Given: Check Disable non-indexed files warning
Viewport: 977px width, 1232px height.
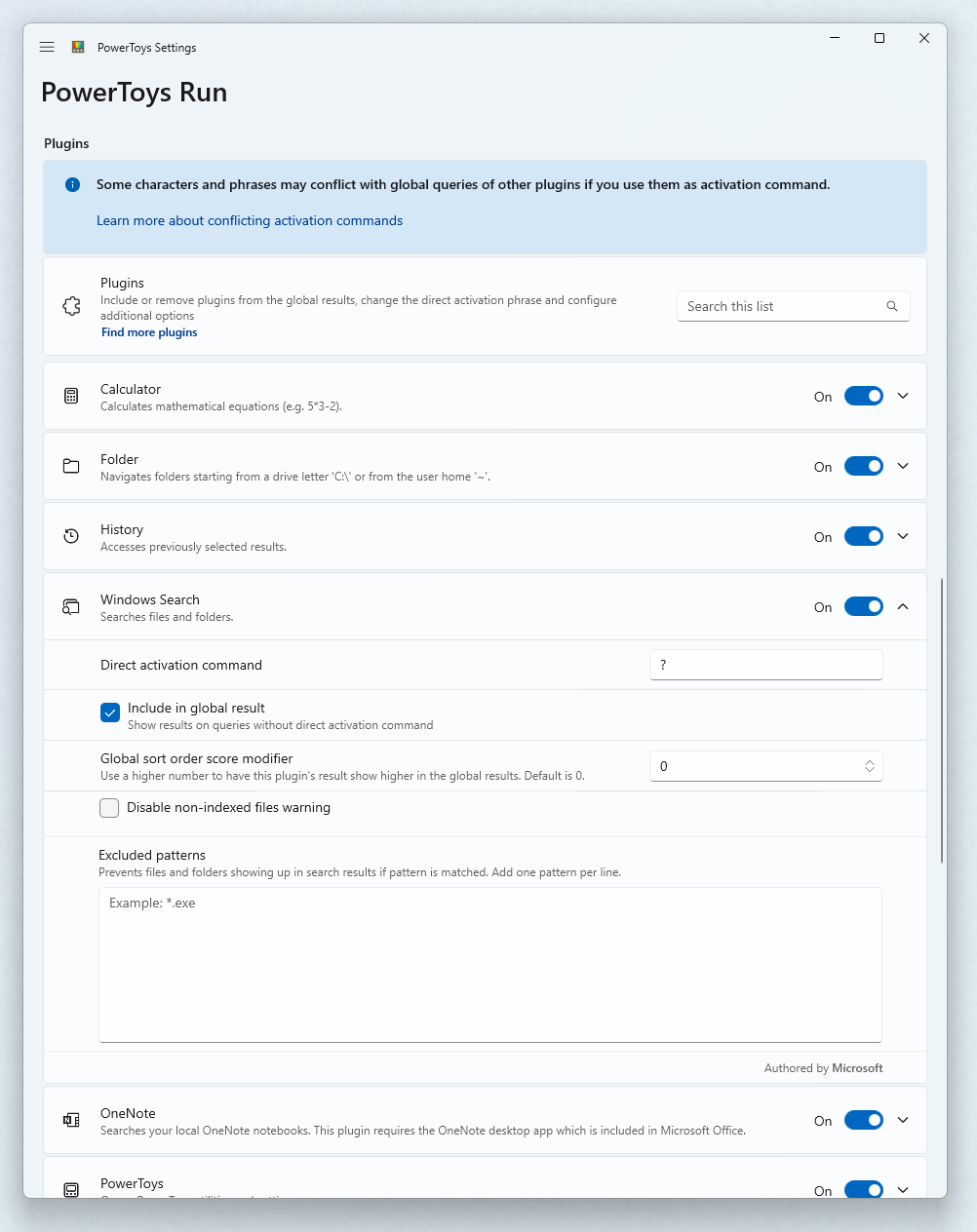Looking at the screenshot, I should pos(109,808).
